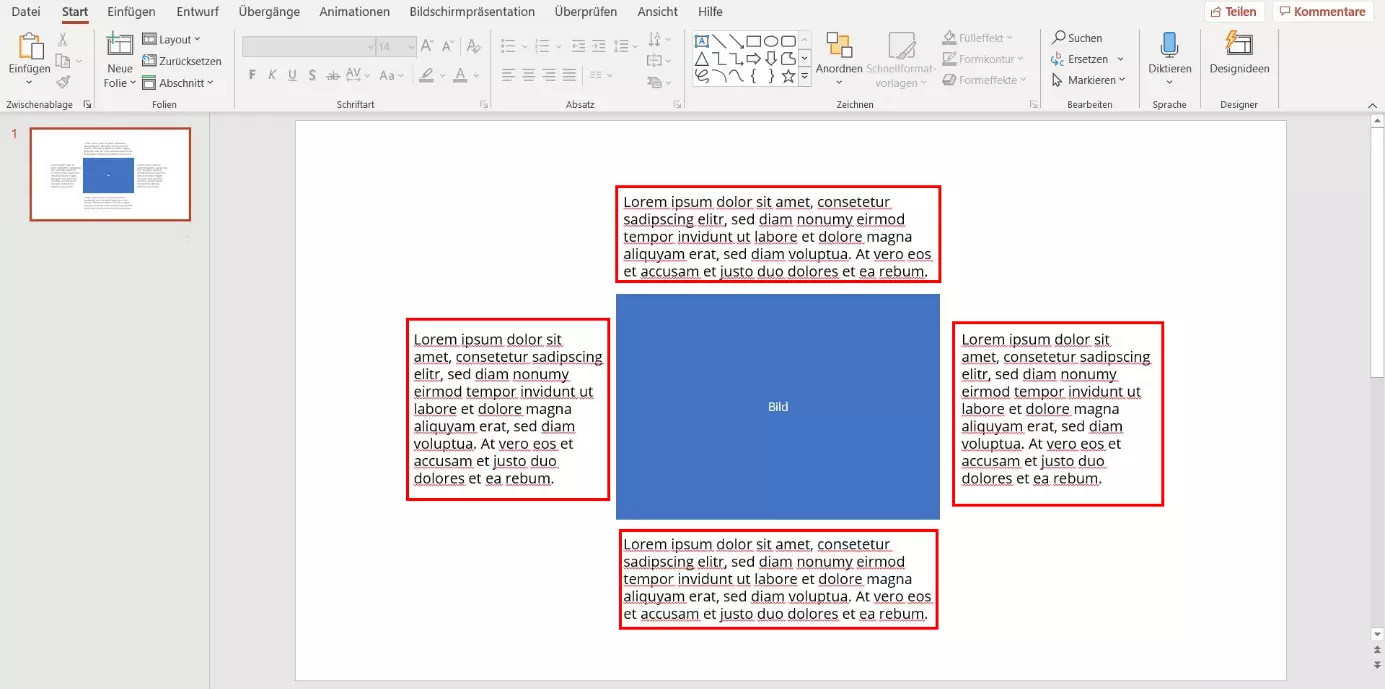Open the font size combo box

coord(395,46)
